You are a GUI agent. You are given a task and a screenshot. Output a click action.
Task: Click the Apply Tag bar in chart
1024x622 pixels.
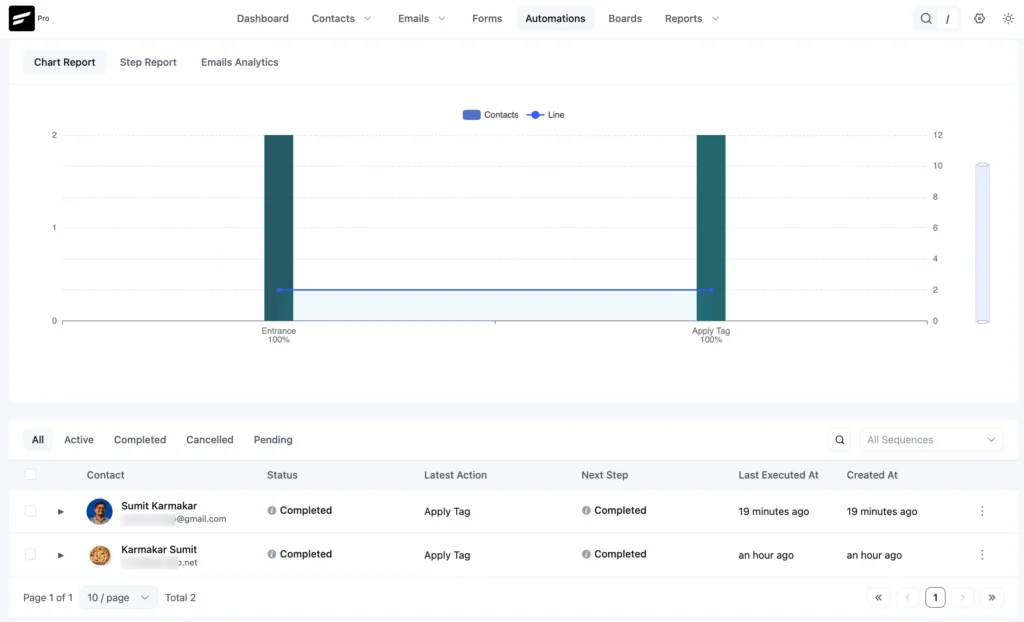[711, 228]
